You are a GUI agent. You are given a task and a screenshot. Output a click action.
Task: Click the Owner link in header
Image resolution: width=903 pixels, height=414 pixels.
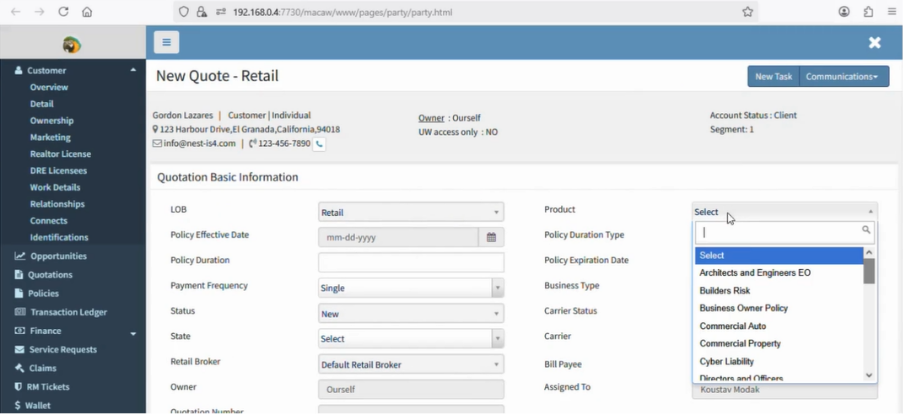(431, 118)
